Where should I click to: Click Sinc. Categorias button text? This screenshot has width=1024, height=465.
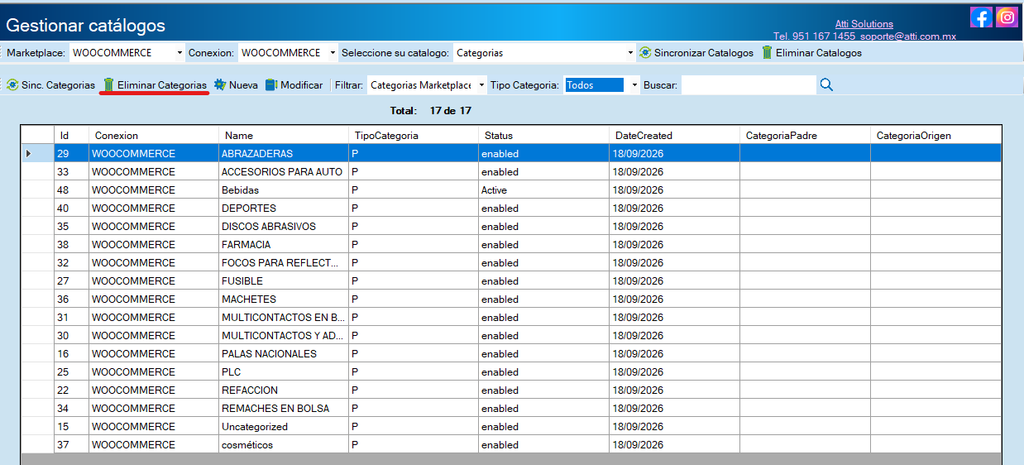click(58, 86)
